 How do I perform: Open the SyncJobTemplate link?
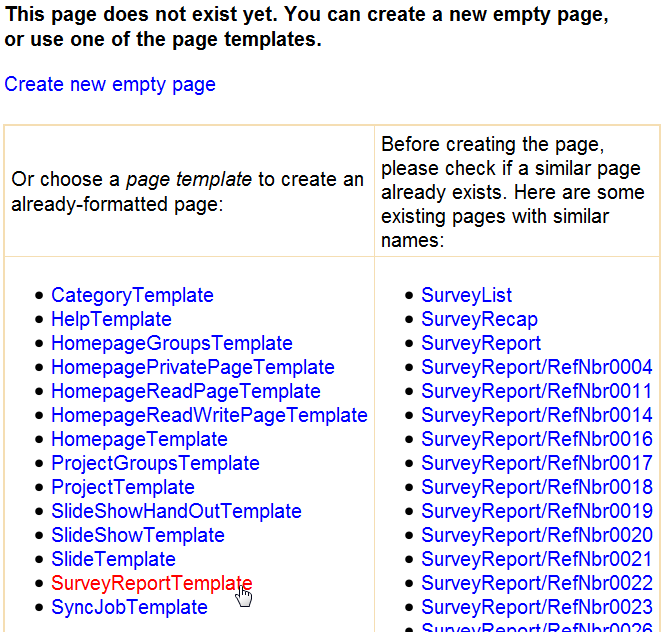(x=129, y=607)
